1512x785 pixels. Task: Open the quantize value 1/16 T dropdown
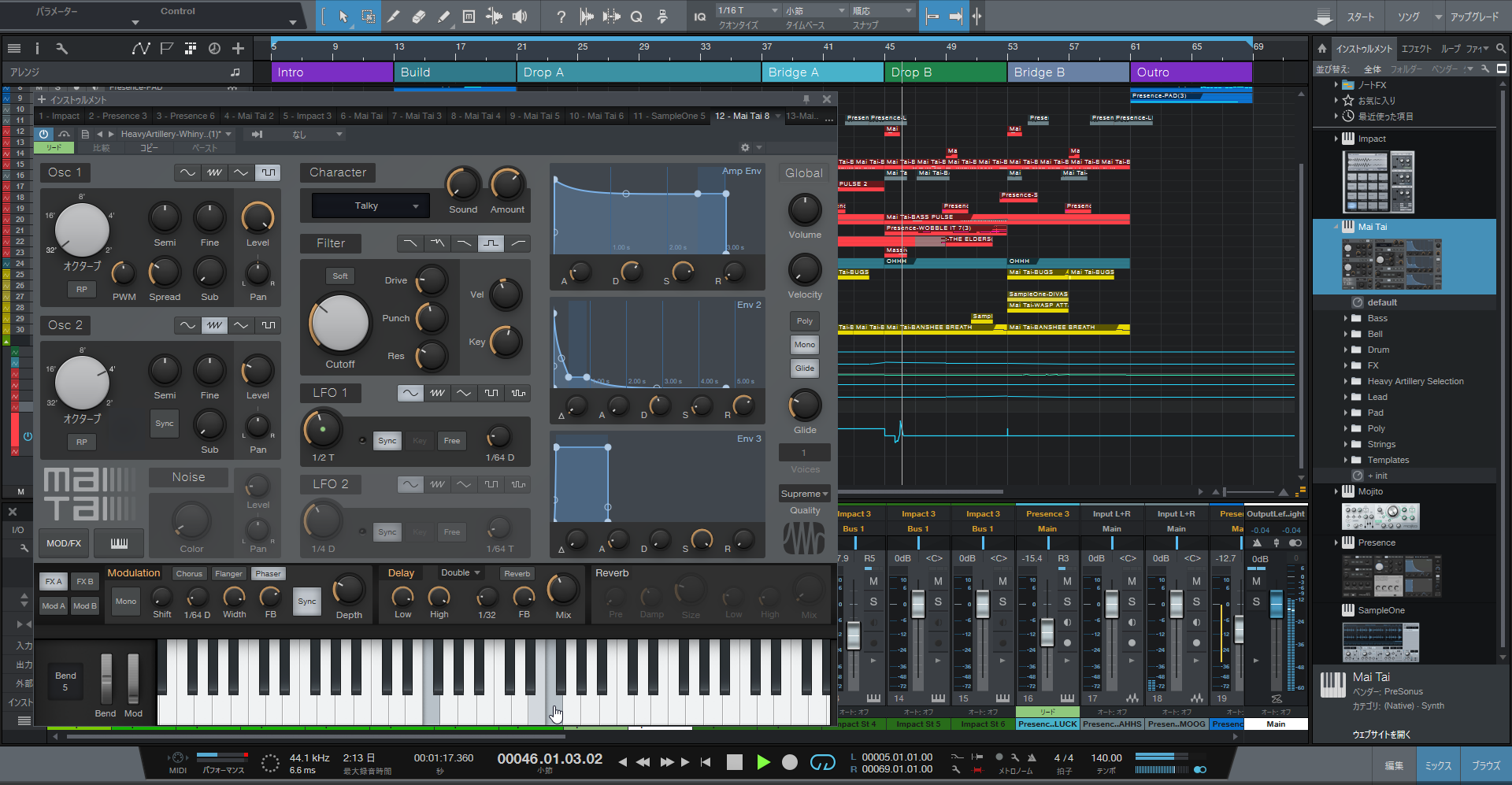point(747,10)
